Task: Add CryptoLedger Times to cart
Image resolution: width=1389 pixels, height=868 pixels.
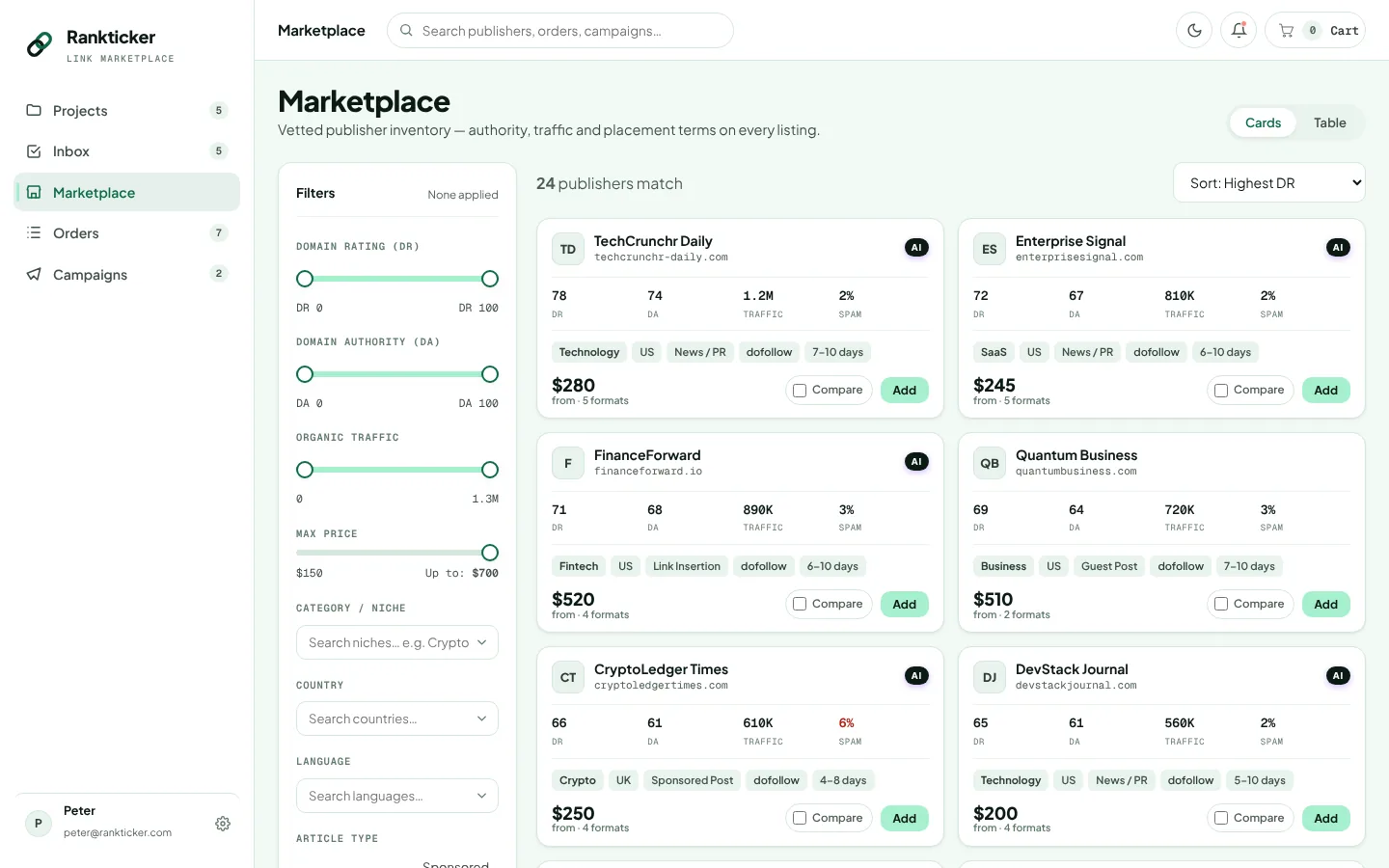Action: tap(904, 819)
